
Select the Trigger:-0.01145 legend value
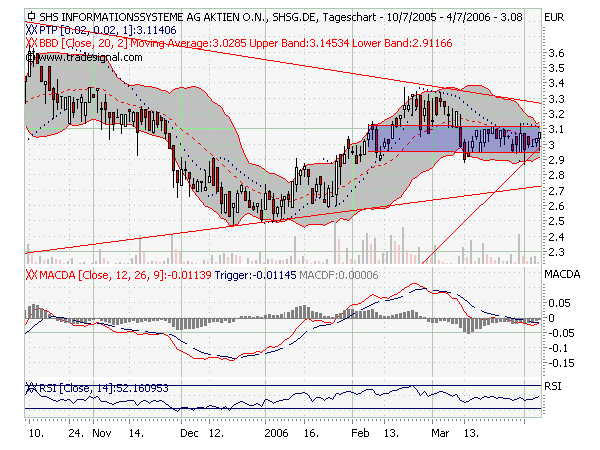(x=255, y=275)
